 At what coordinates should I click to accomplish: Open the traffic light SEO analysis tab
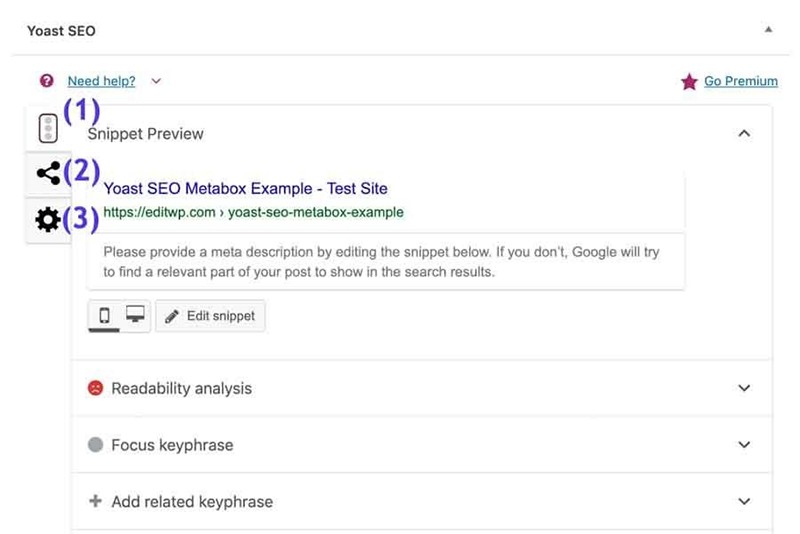pos(47,128)
